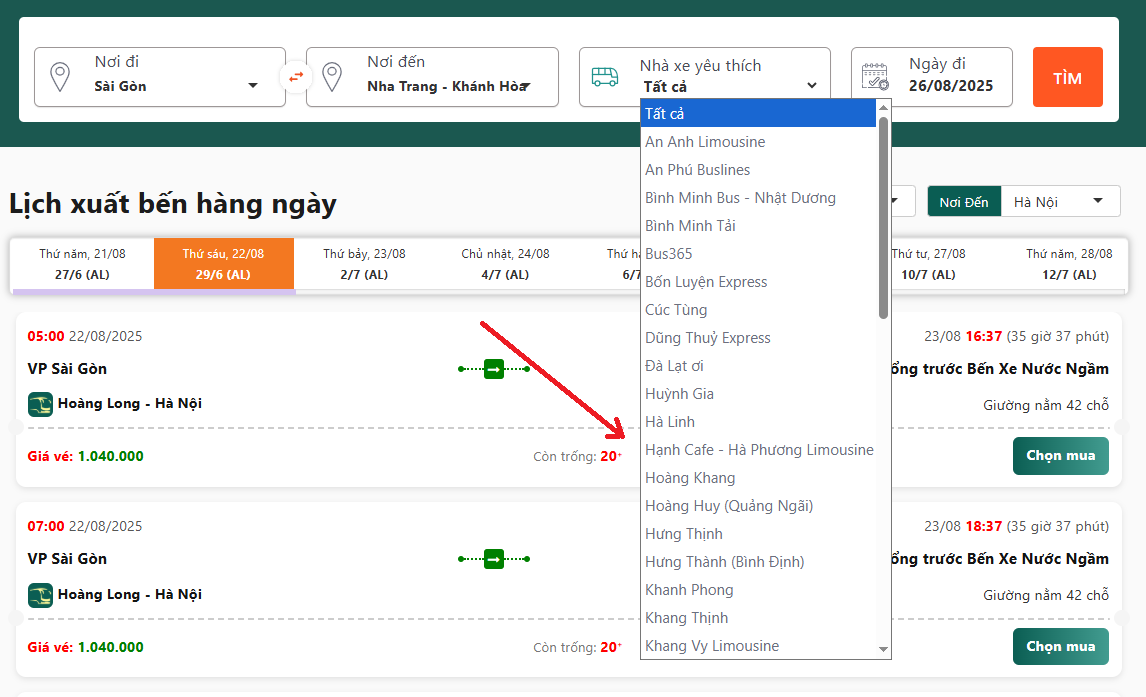This screenshot has width=1146, height=697.
Task: Click the dropdown list scroll up arrow
Action: pos(883,107)
